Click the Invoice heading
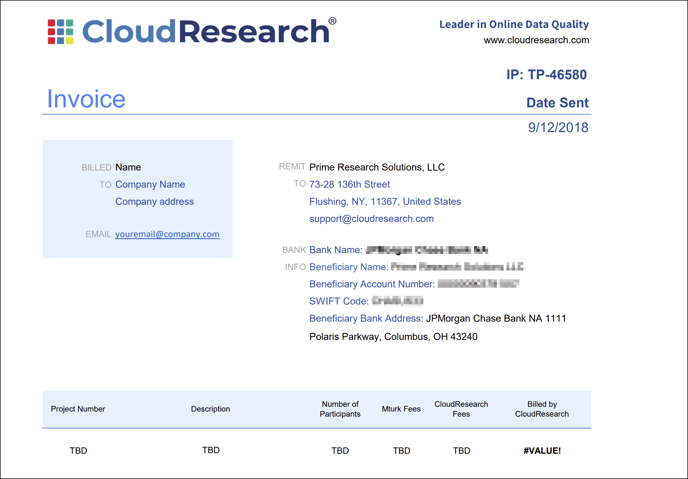 (x=86, y=99)
